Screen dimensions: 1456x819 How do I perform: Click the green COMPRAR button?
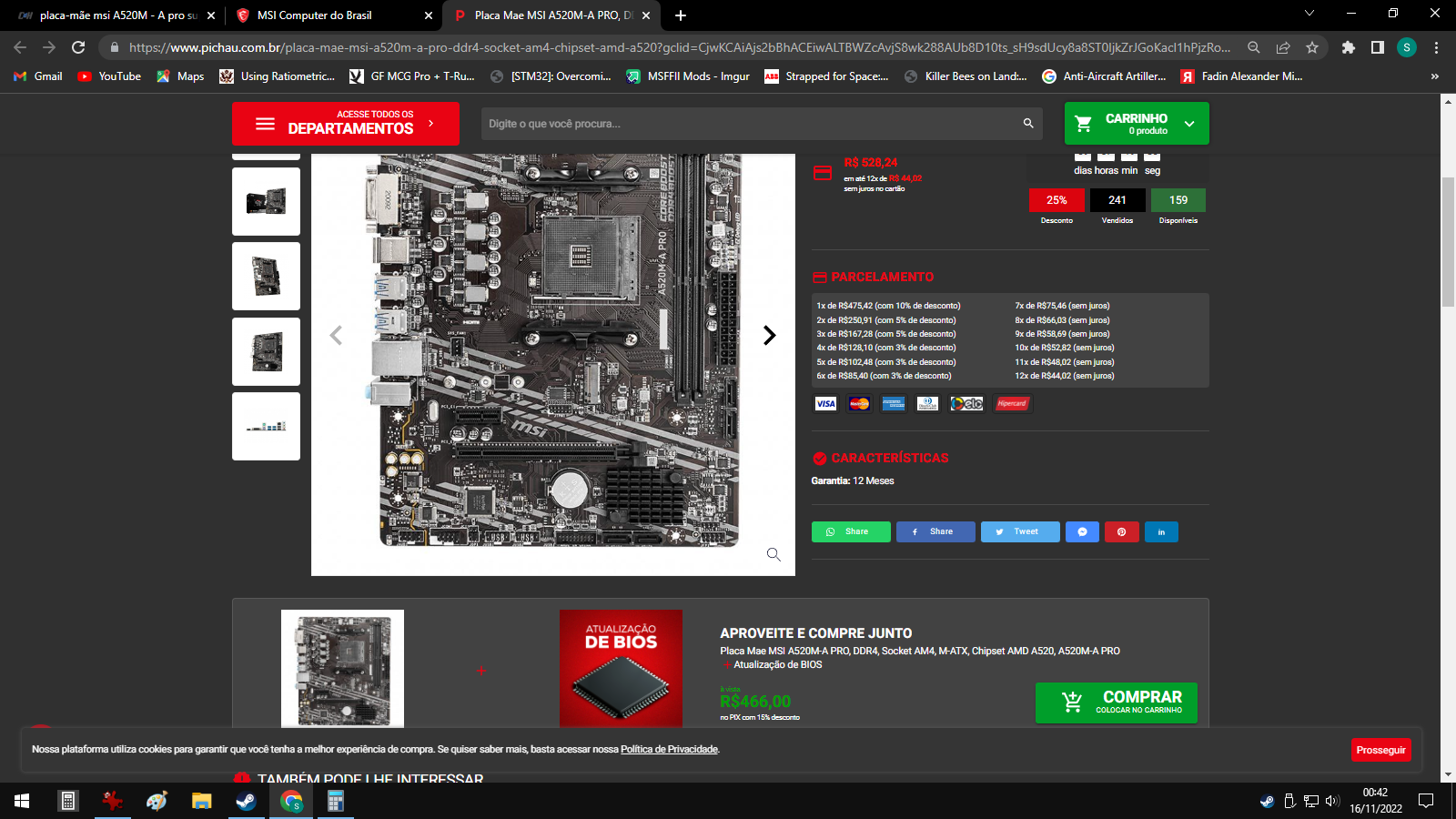pyautogui.click(x=1117, y=703)
